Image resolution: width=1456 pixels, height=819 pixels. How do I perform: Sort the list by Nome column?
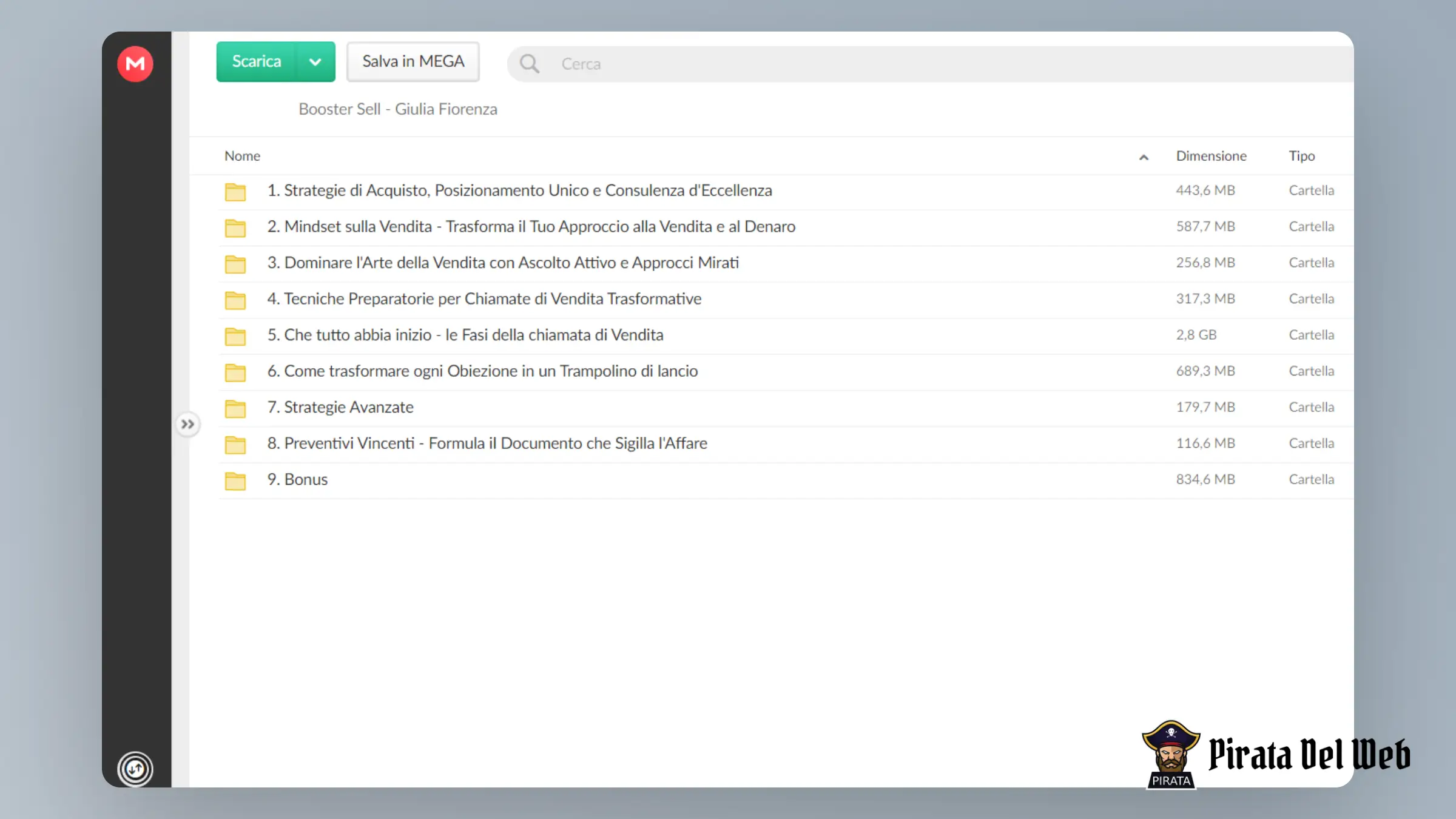tap(242, 156)
